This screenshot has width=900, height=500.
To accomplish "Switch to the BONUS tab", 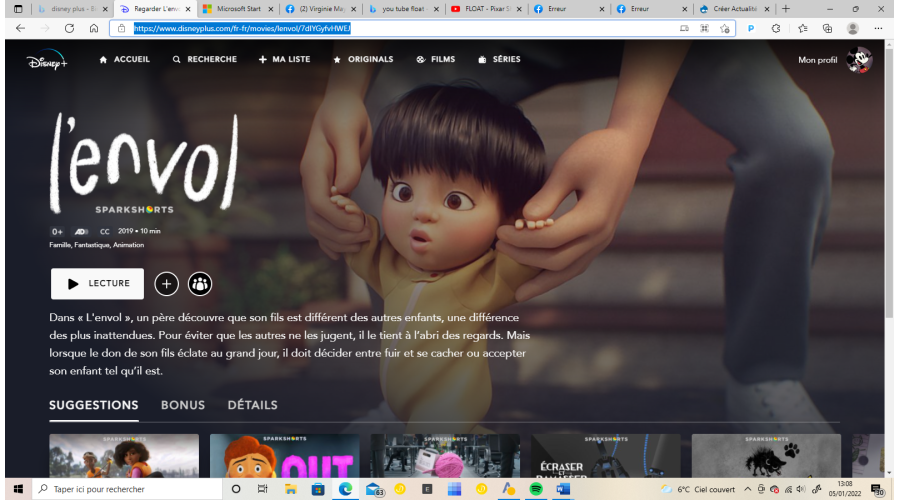I will tap(183, 405).
